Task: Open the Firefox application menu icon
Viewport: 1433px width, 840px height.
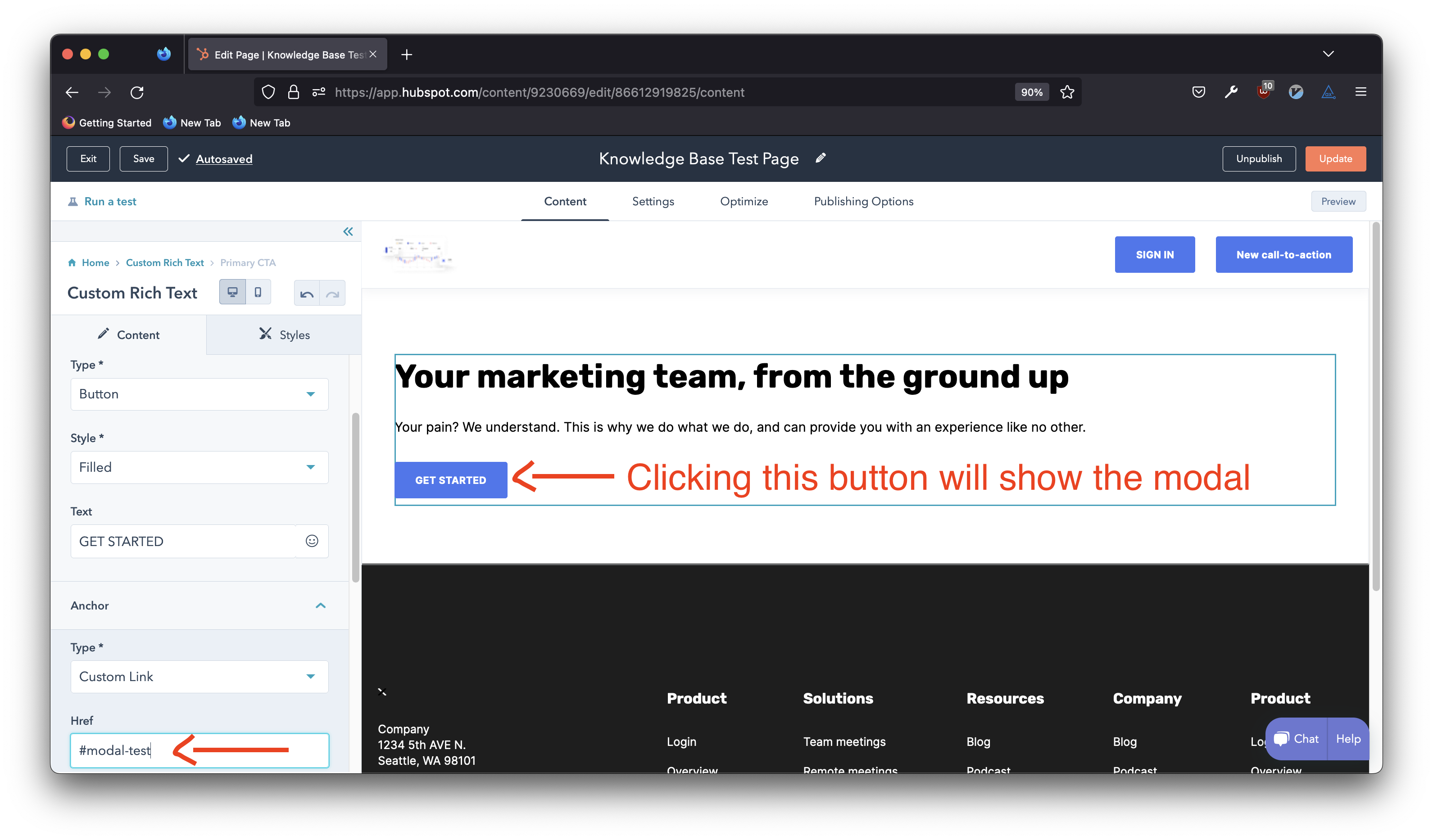Action: pos(1362,91)
